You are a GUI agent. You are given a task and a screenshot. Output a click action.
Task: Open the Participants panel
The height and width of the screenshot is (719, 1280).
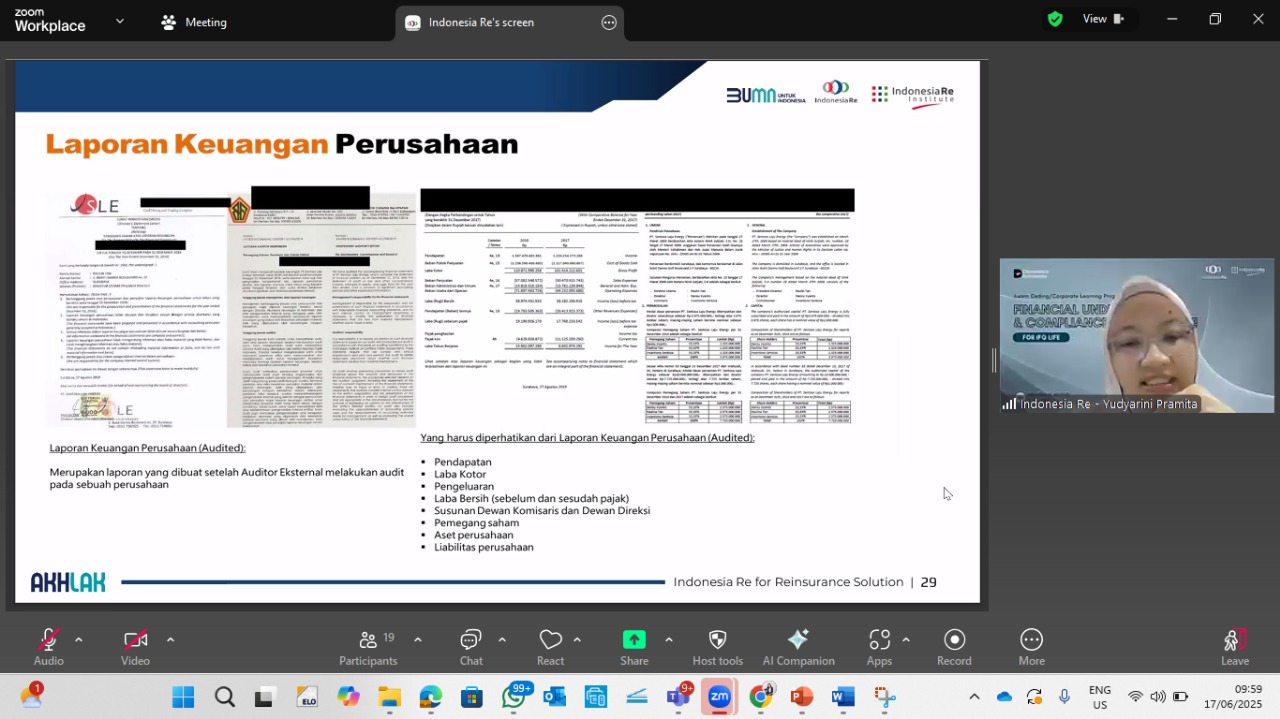click(x=368, y=646)
